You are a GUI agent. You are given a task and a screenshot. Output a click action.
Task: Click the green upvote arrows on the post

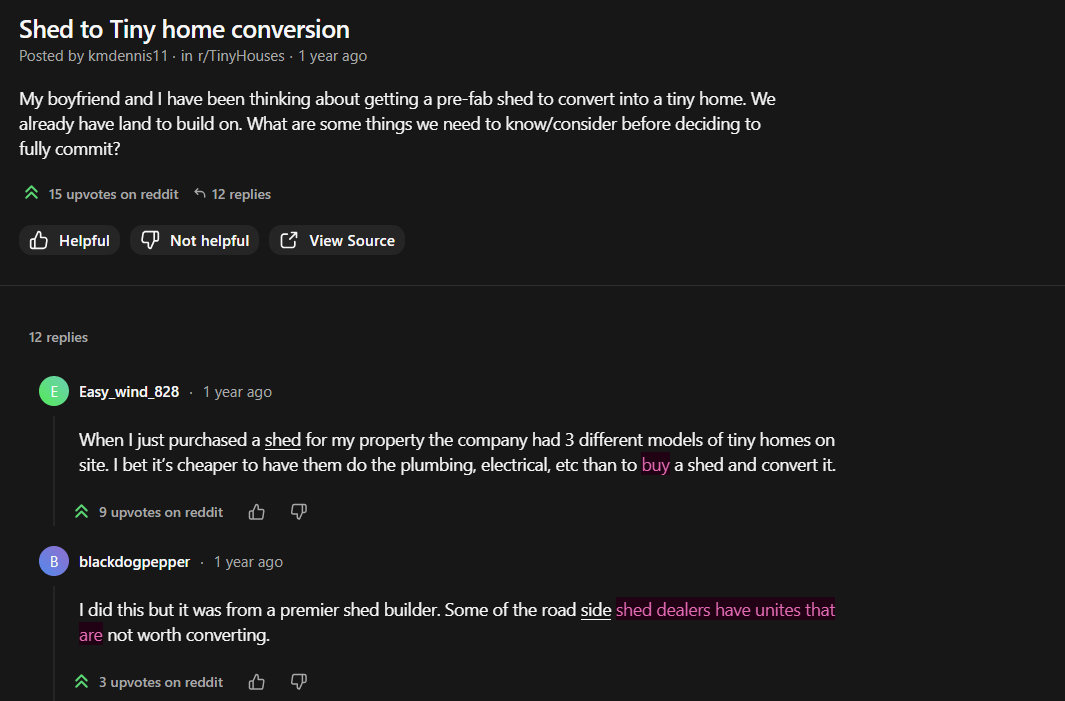[x=31, y=194]
